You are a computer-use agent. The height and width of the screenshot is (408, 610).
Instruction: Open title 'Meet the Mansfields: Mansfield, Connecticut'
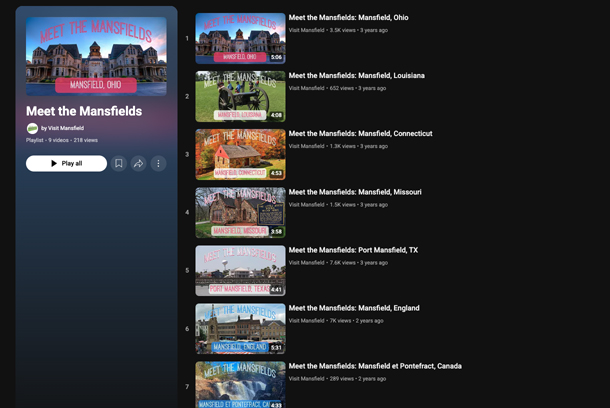(361, 133)
